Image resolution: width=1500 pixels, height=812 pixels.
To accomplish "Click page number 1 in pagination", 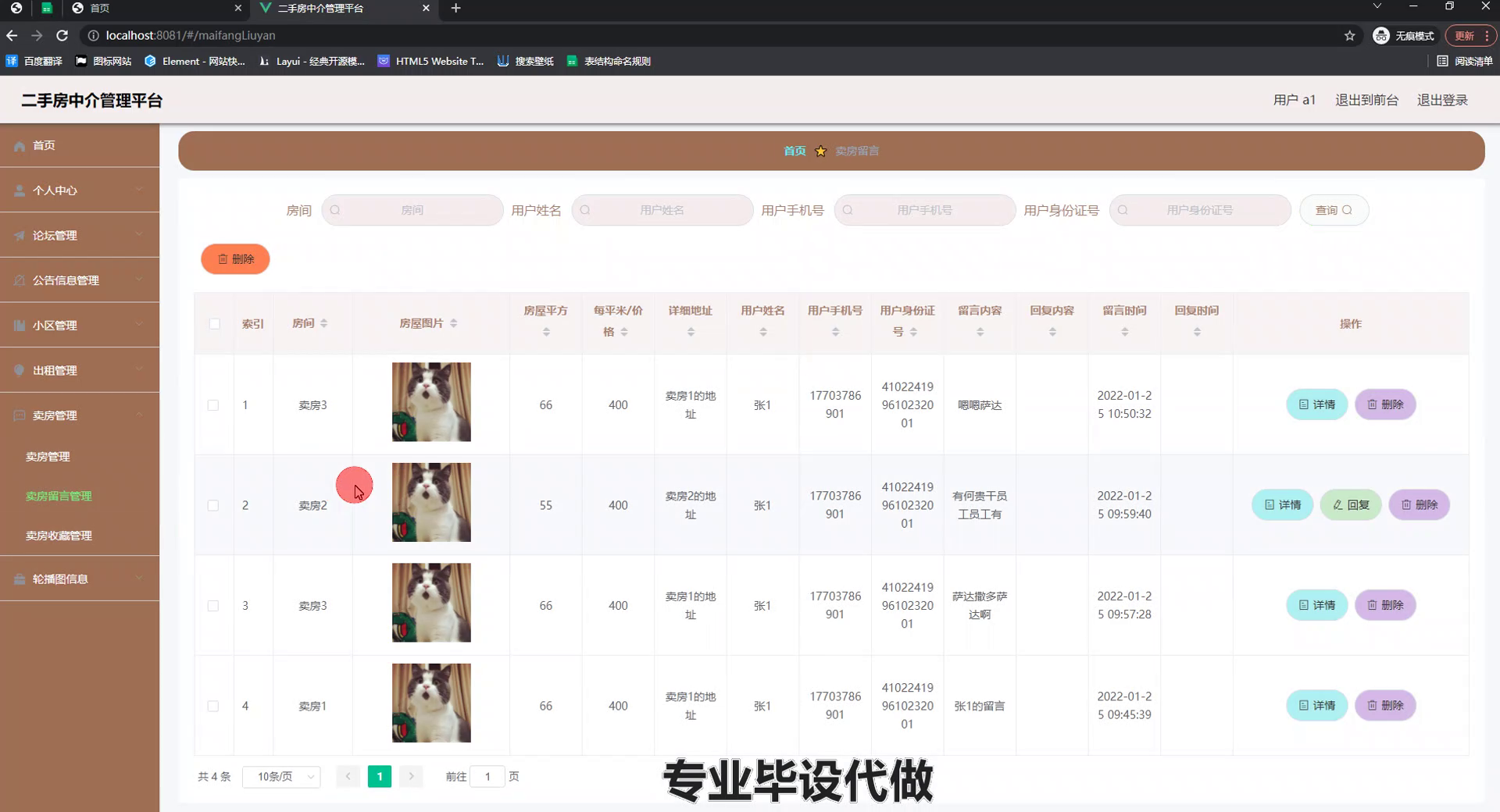I will coord(379,776).
